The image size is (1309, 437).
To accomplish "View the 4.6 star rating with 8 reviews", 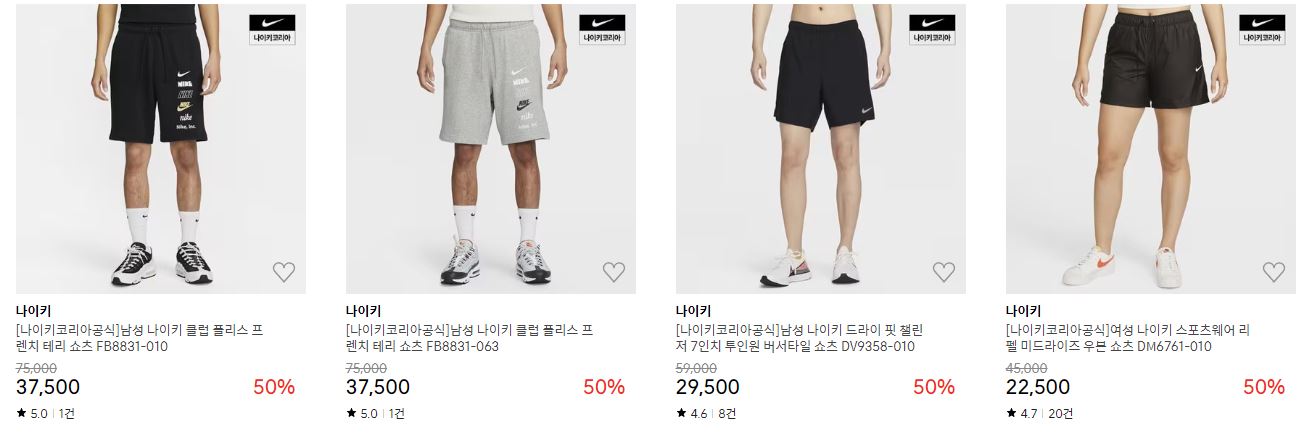I will (x=706, y=413).
